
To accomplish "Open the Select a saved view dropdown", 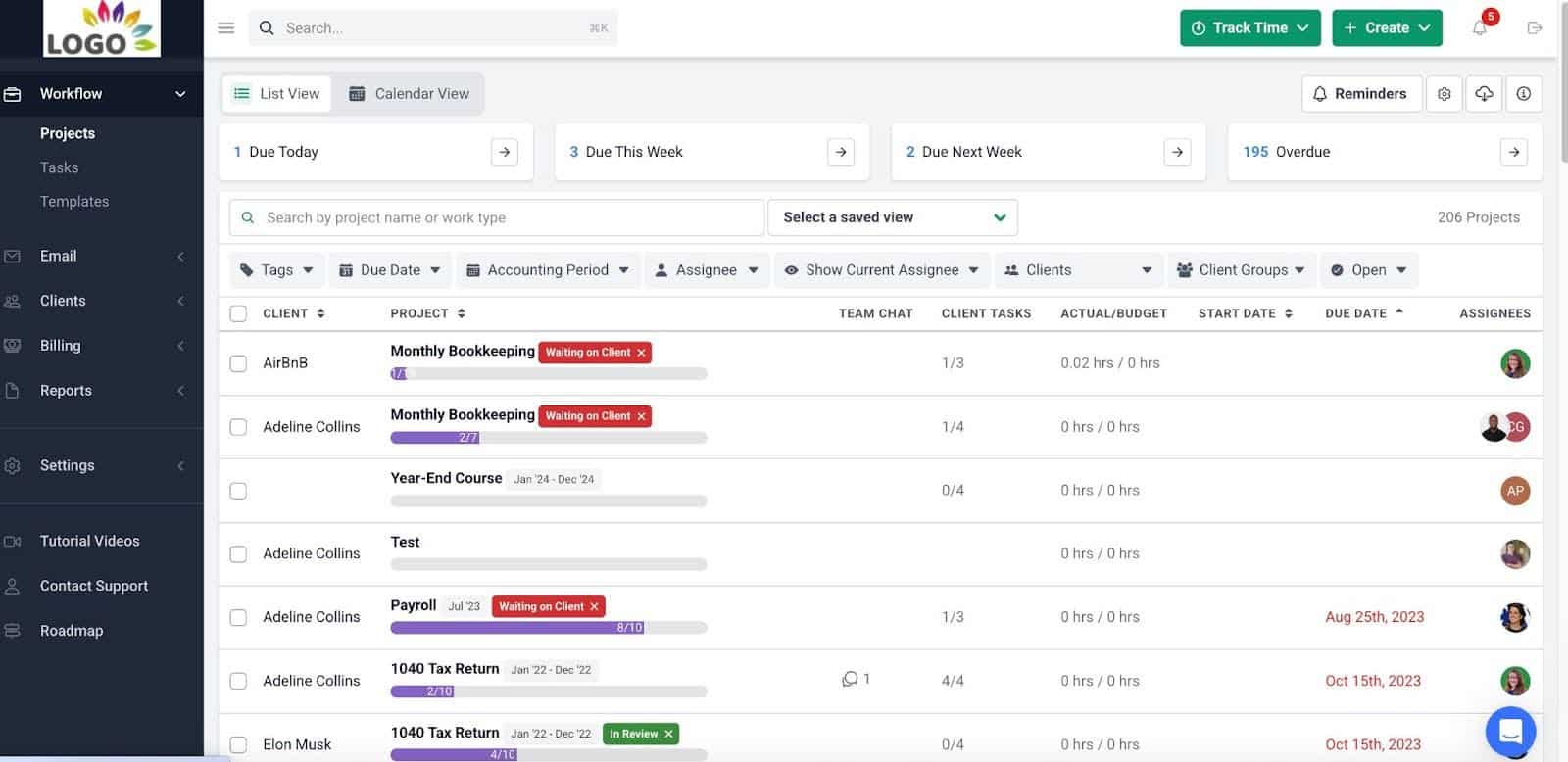I will [893, 217].
